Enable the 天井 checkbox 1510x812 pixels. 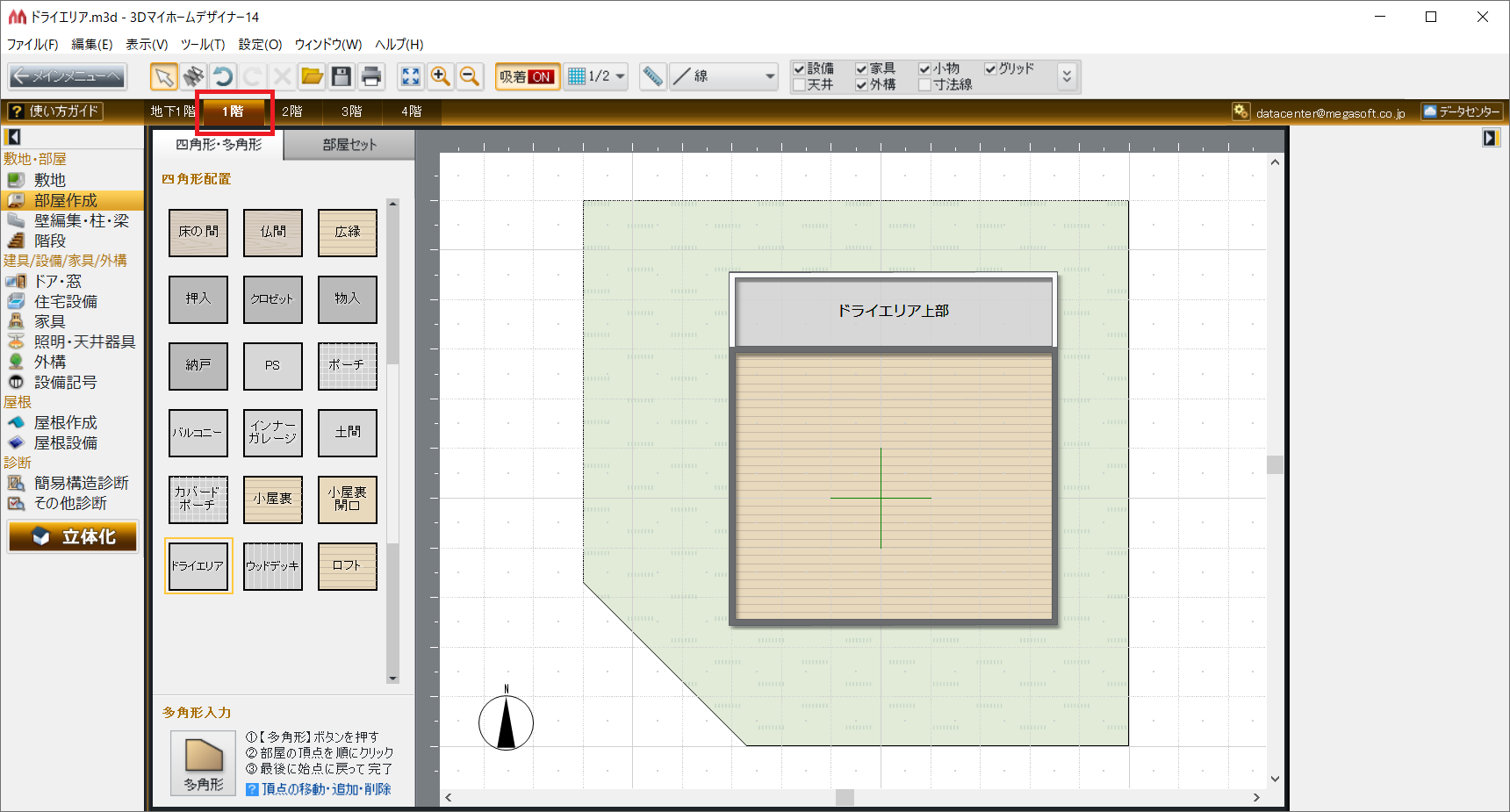click(x=799, y=85)
